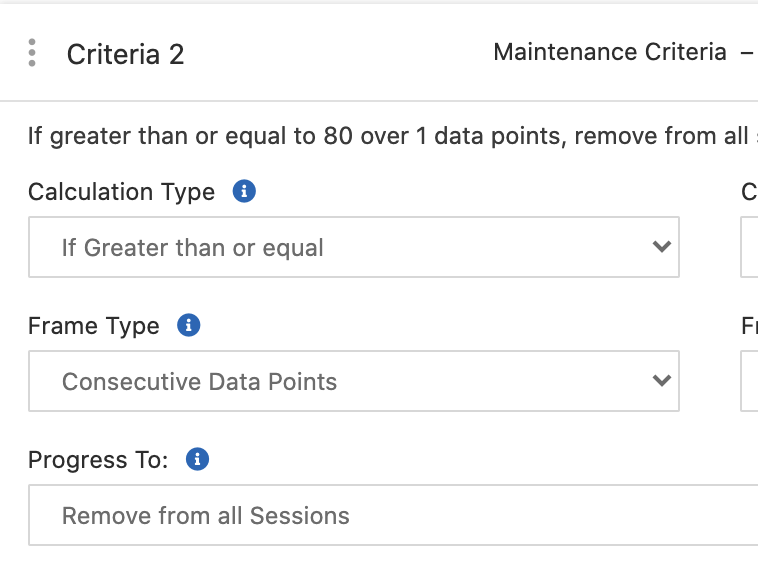Click the cut-off field right of Calculation Type
The height and width of the screenshot is (578, 758).
tap(749, 247)
